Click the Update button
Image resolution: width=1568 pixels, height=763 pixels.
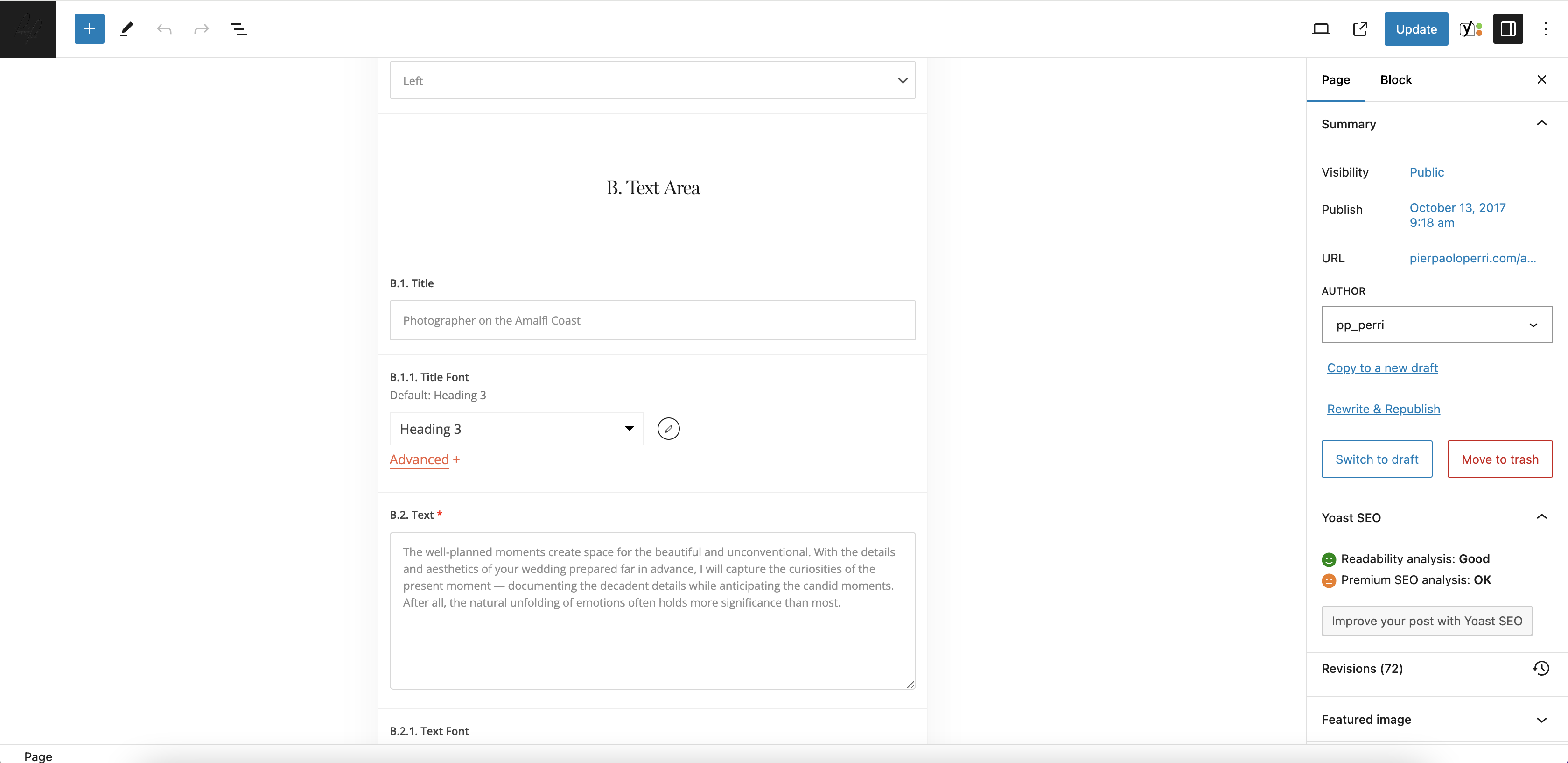(1416, 28)
